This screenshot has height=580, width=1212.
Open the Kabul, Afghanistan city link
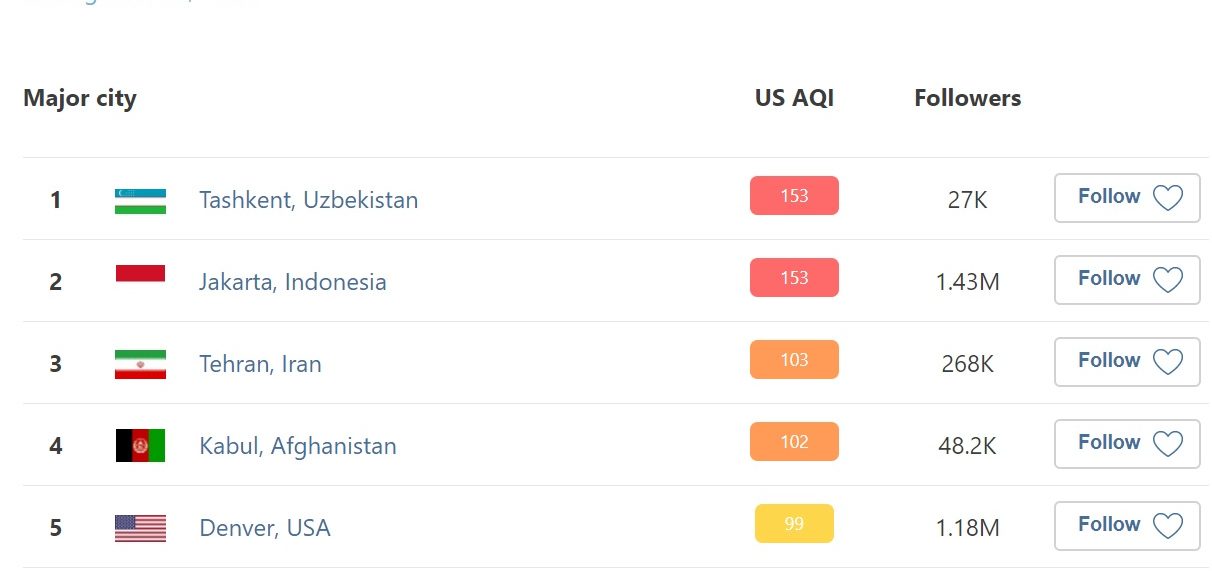(298, 446)
